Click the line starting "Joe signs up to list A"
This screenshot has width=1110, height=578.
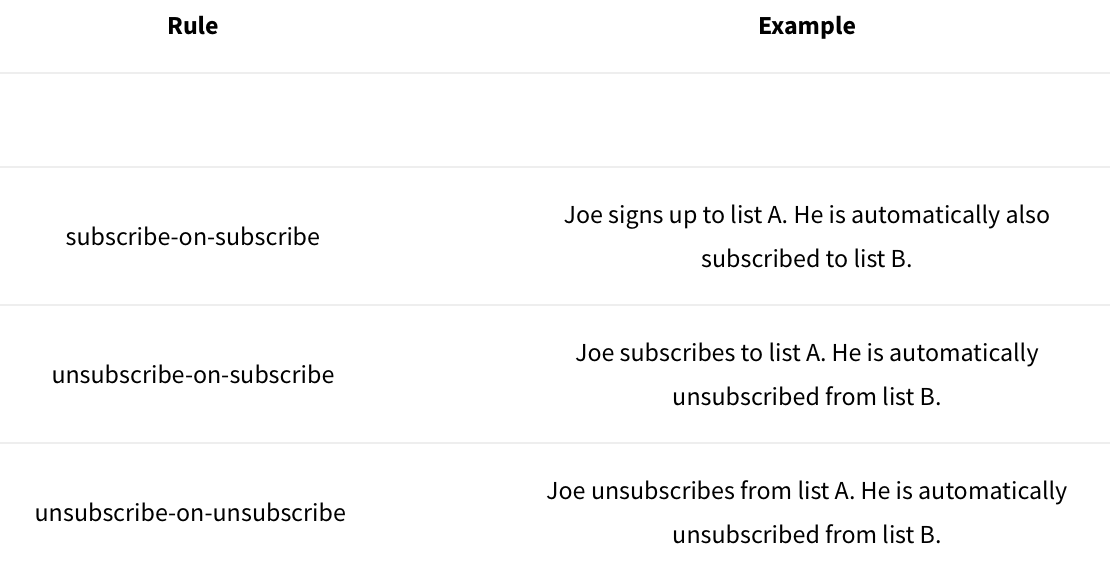coord(806,215)
